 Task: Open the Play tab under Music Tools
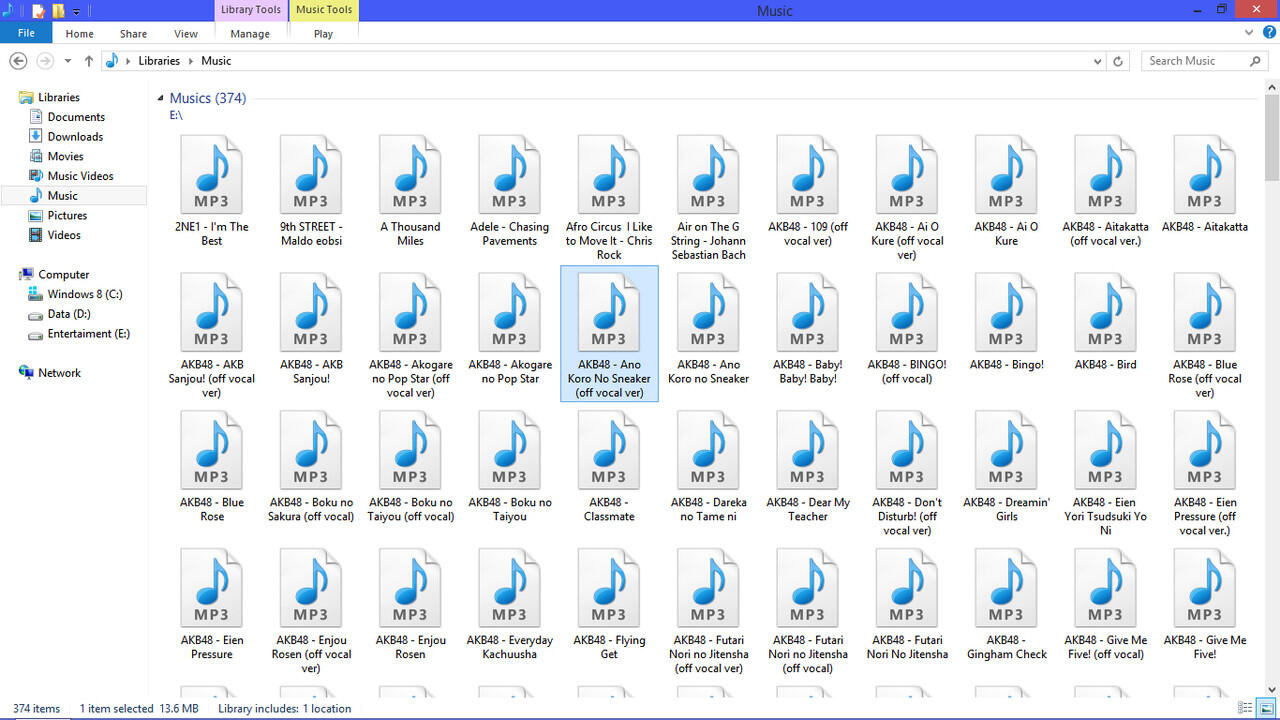click(323, 33)
